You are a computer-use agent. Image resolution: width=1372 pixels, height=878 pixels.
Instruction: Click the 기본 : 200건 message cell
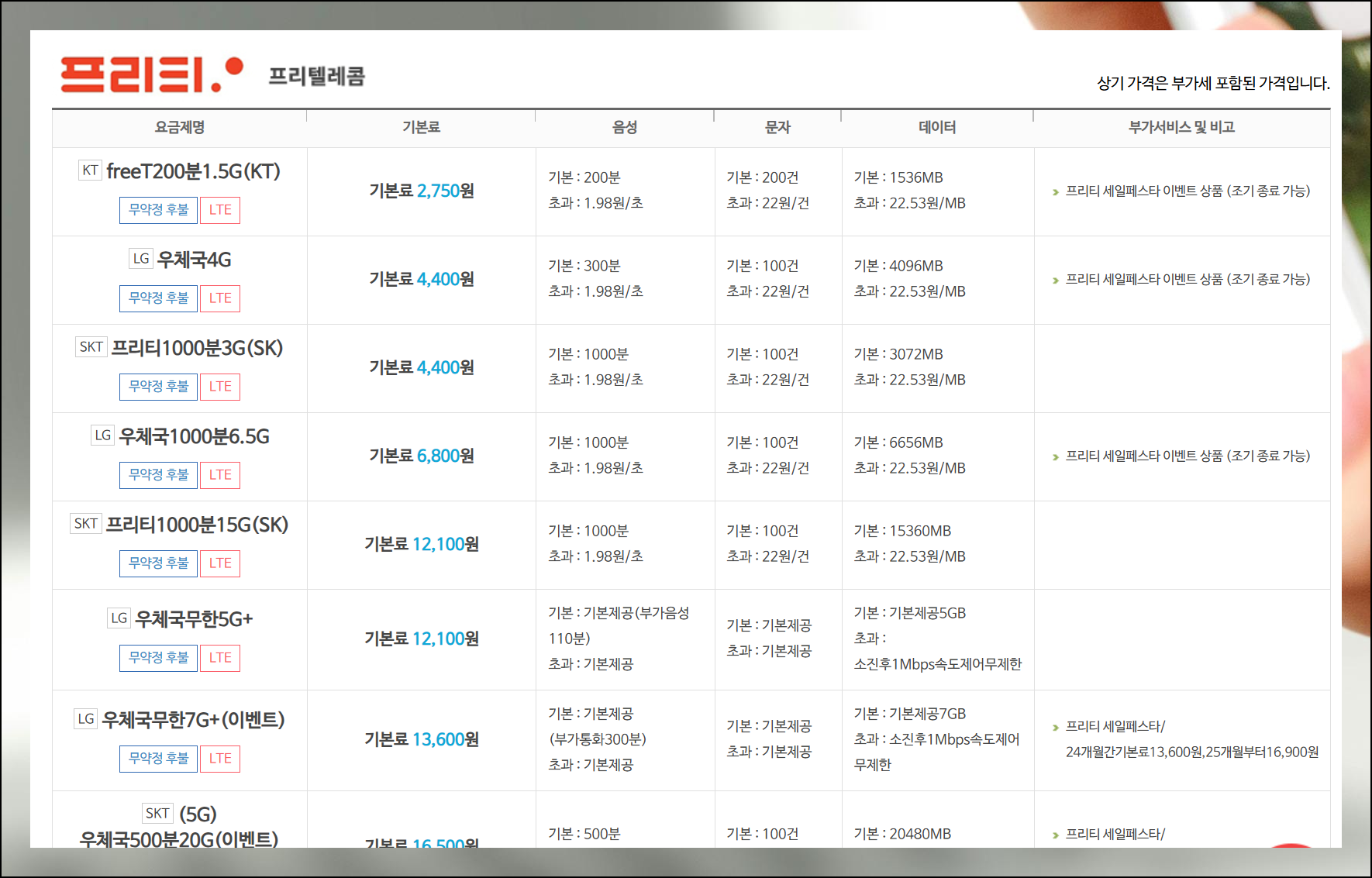tap(763, 177)
